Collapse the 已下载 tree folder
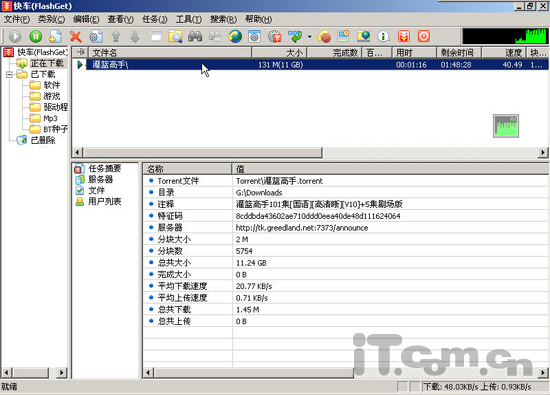 coord(9,74)
